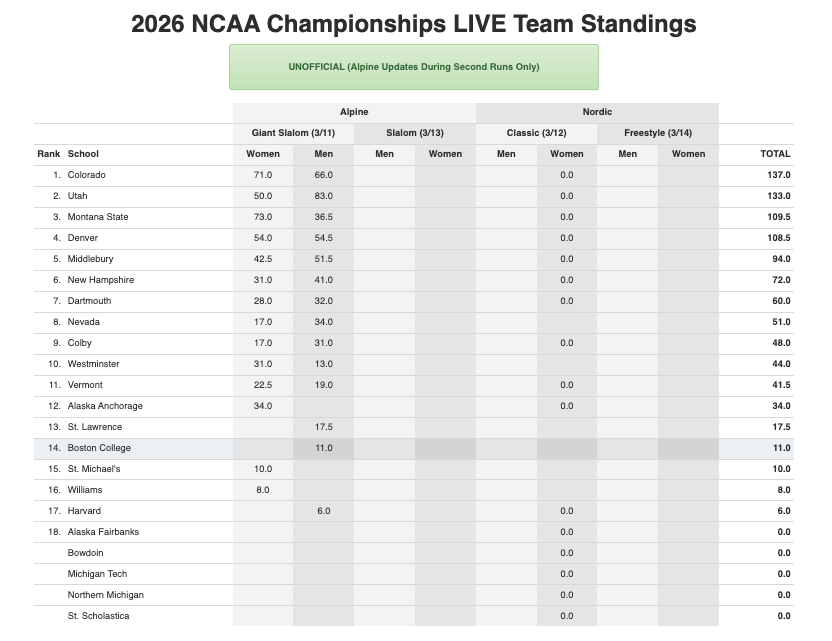Viewport: 832px width, 641px height.
Task: Click Montana State women's Giant Slalom 73.0
Action: tap(262, 217)
